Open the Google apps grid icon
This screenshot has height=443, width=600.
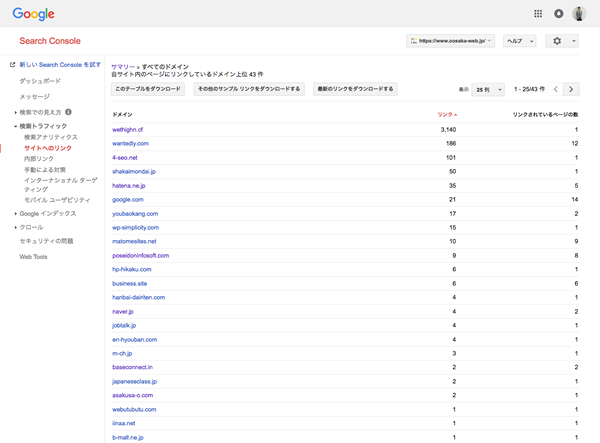point(538,14)
